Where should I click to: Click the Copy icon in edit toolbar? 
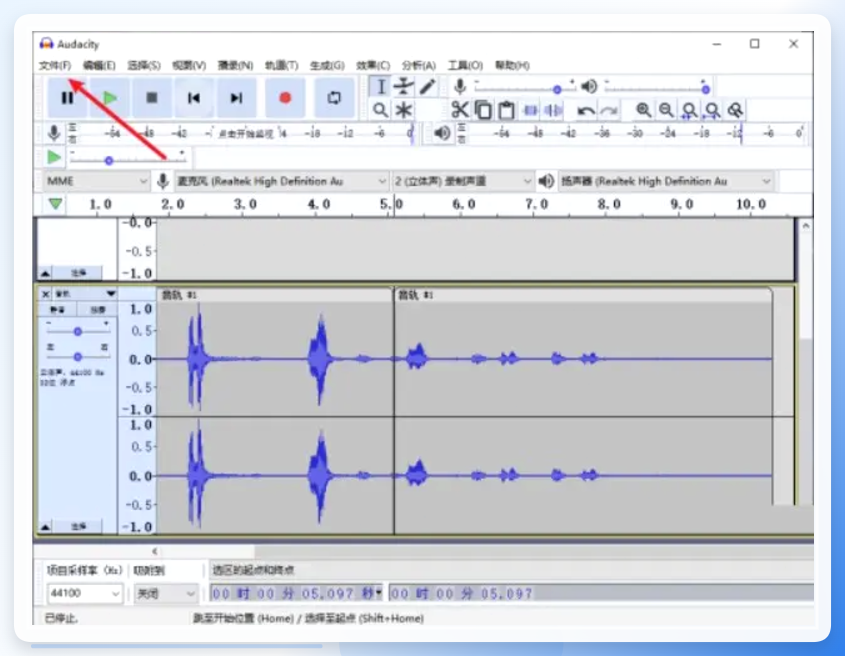(483, 110)
